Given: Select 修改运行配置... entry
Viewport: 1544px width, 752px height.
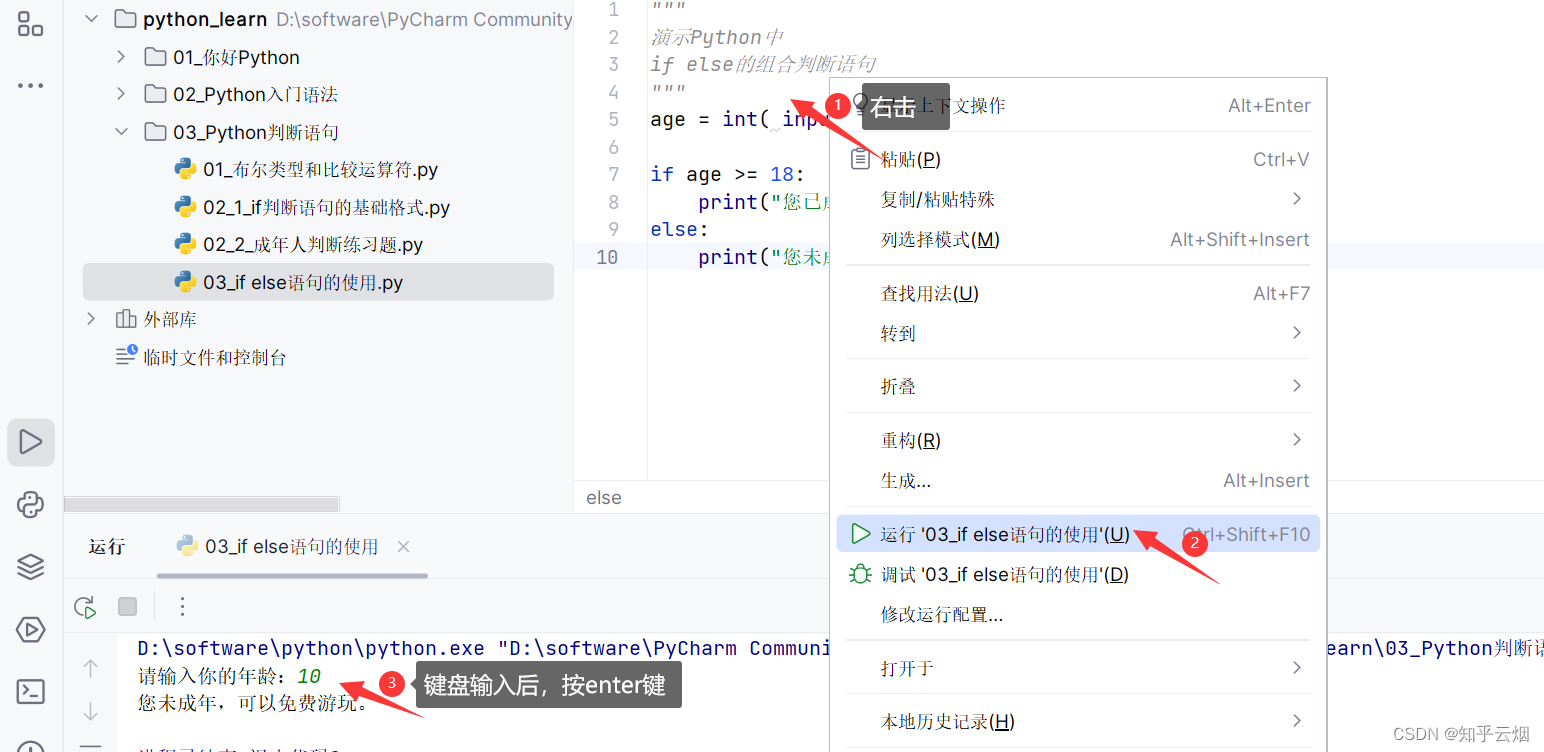Looking at the screenshot, I should (1078, 614).
